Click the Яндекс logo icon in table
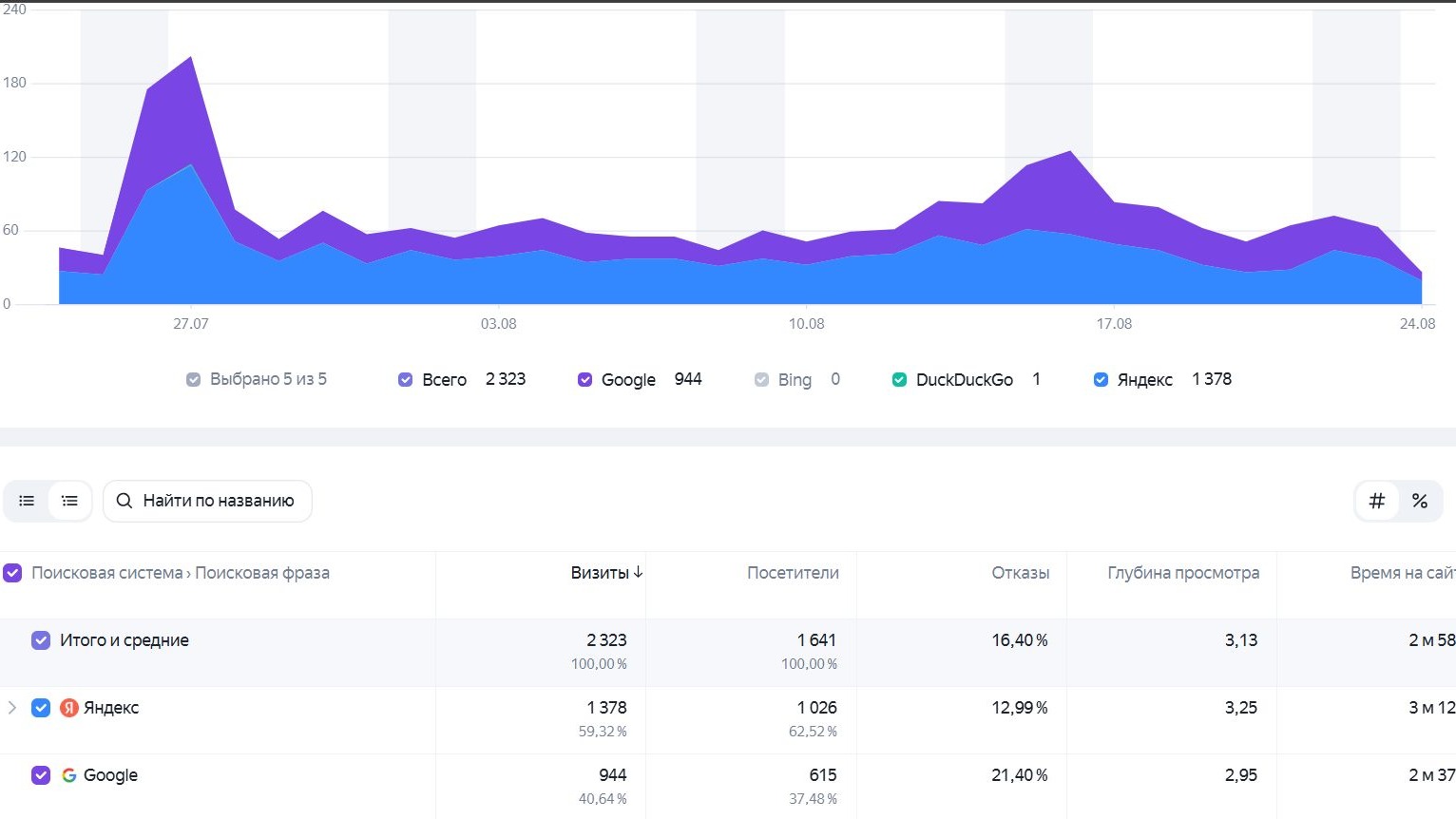The height and width of the screenshot is (819, 1456). (x=69, y=708)
